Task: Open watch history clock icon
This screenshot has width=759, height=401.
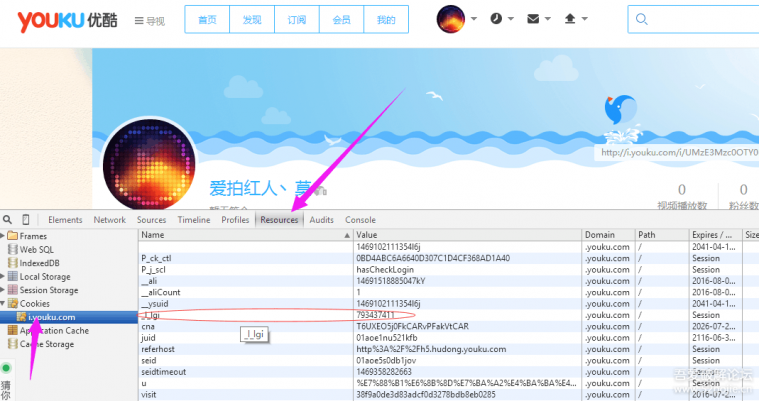Action: click(496, 19)
